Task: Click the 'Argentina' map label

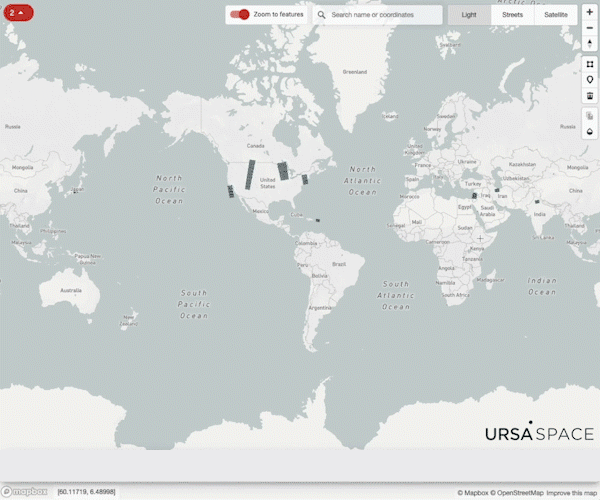Action: (x=320, y=308)
